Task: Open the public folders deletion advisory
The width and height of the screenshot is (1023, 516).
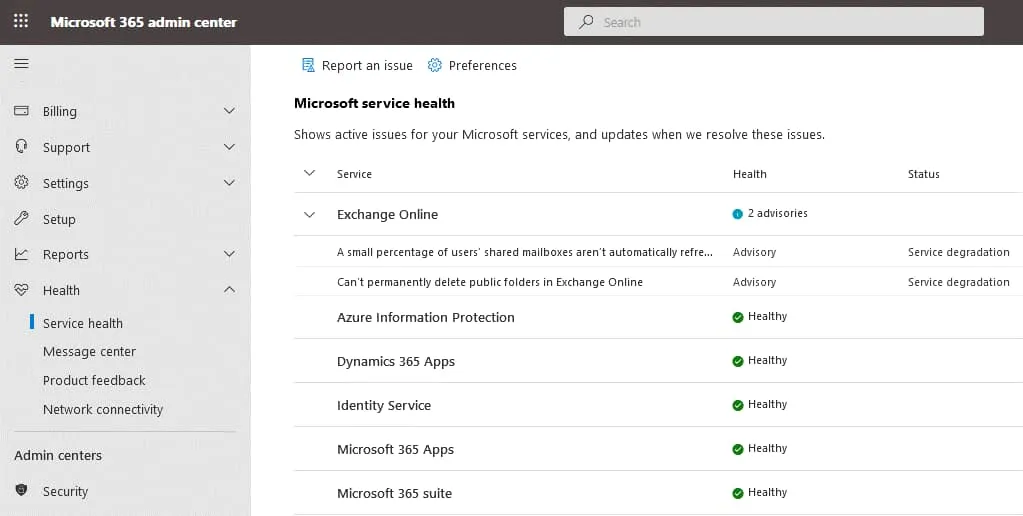Action: click(490, 282)
